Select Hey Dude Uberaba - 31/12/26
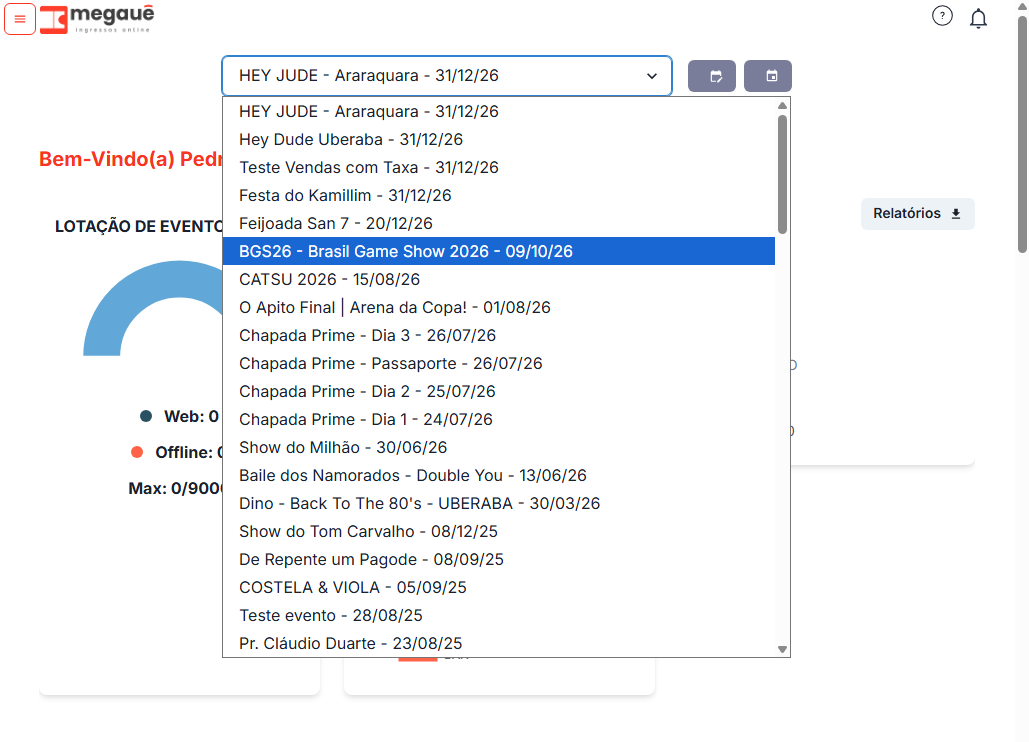This screenshot has height=742, width=1029. pyautogui.click(x=499, y=140)
